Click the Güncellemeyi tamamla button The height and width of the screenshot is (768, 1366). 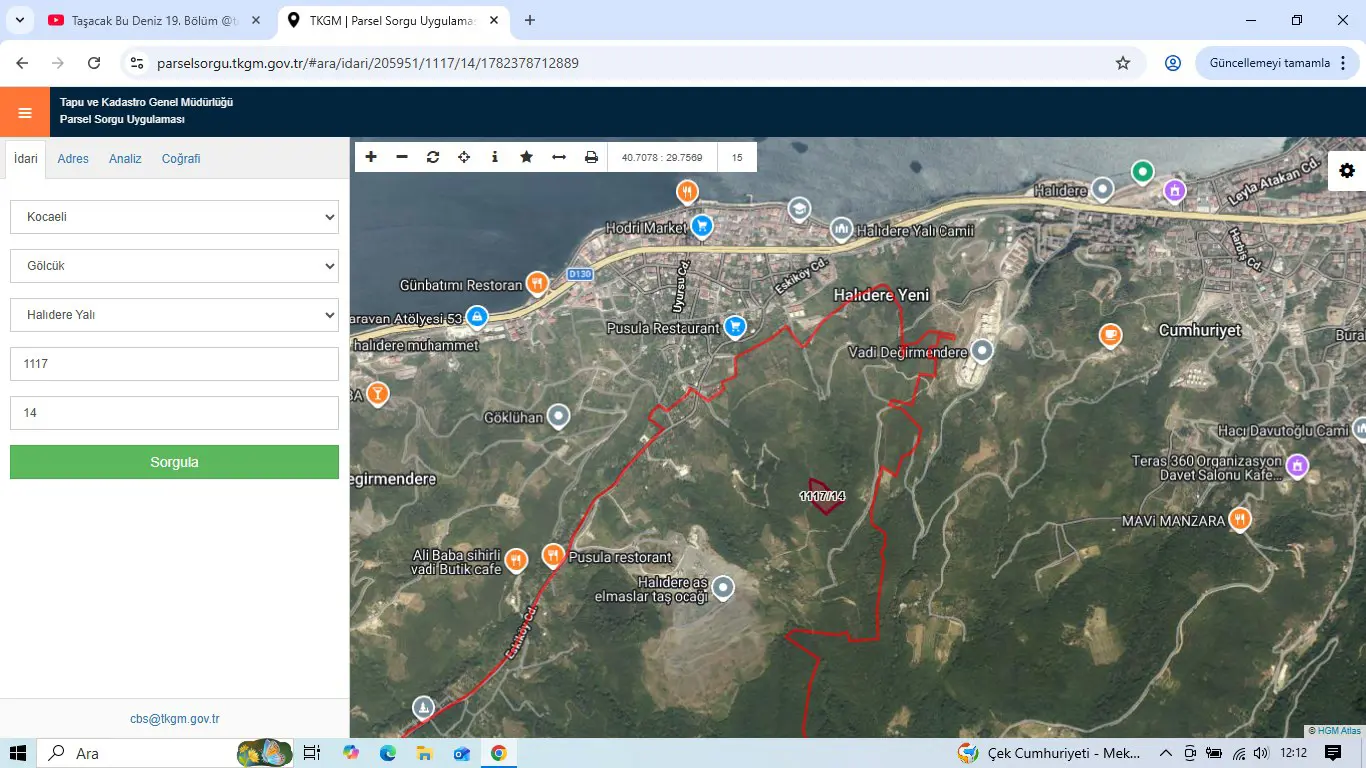1277,63
